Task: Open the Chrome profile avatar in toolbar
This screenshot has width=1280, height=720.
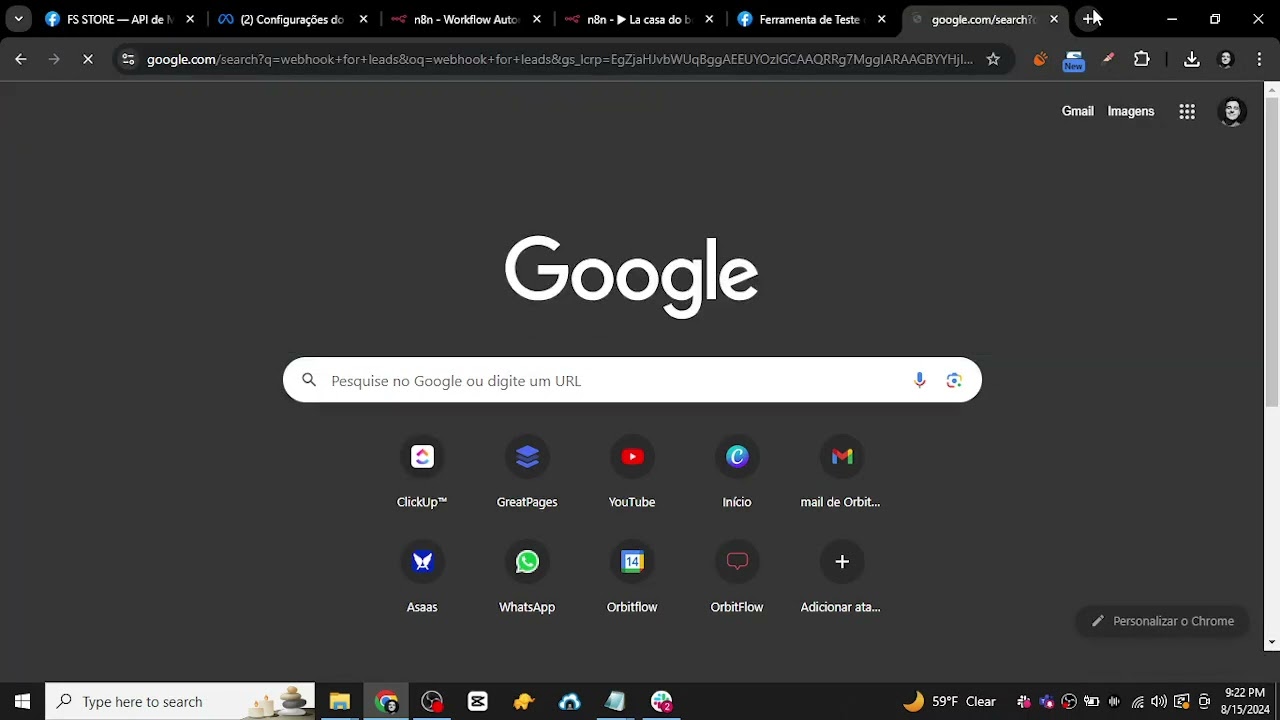Action: click(1226, 60)
